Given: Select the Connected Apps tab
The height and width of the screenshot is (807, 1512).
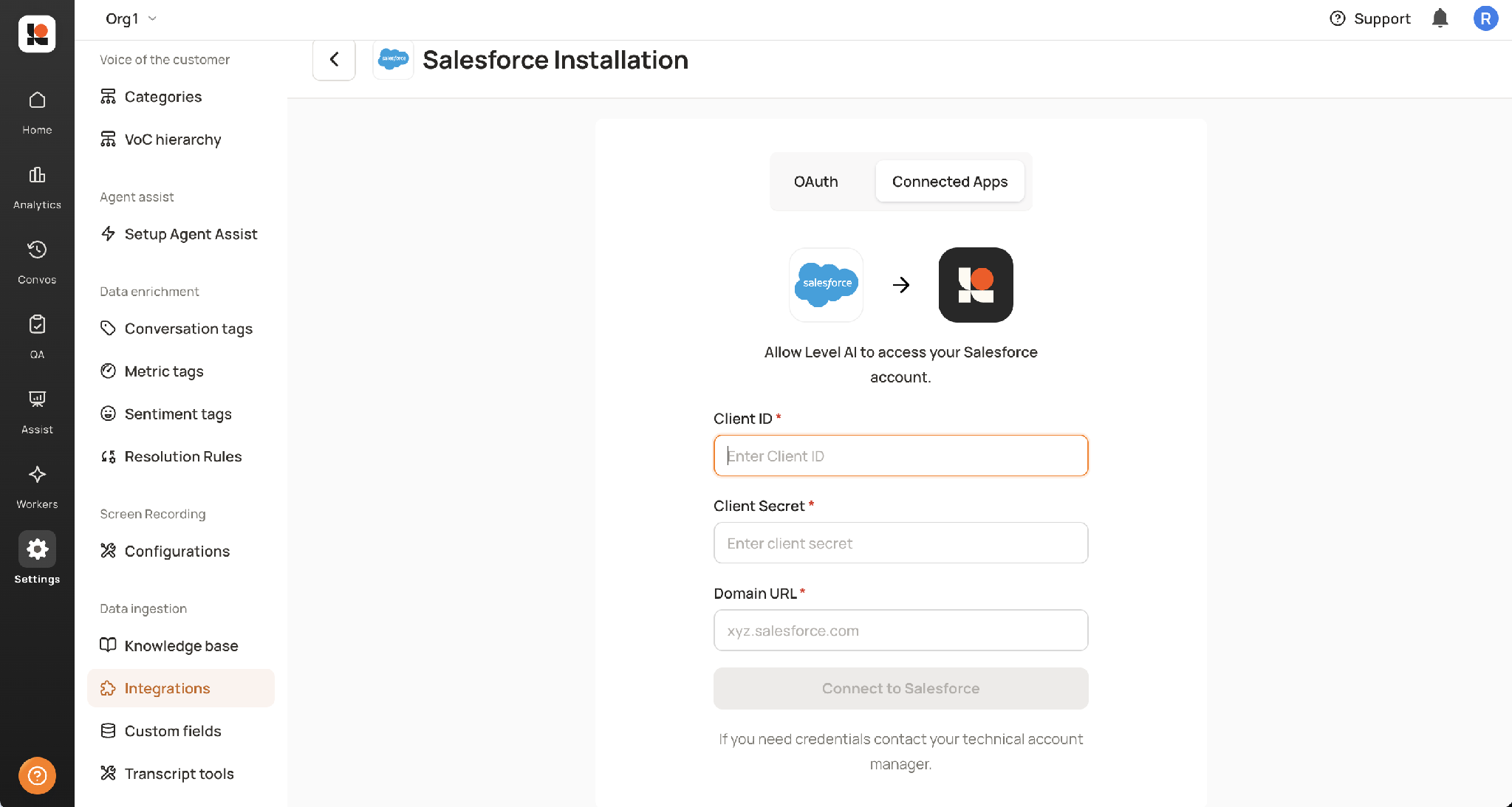Looking at the screenshot, I should coord(950,182).
